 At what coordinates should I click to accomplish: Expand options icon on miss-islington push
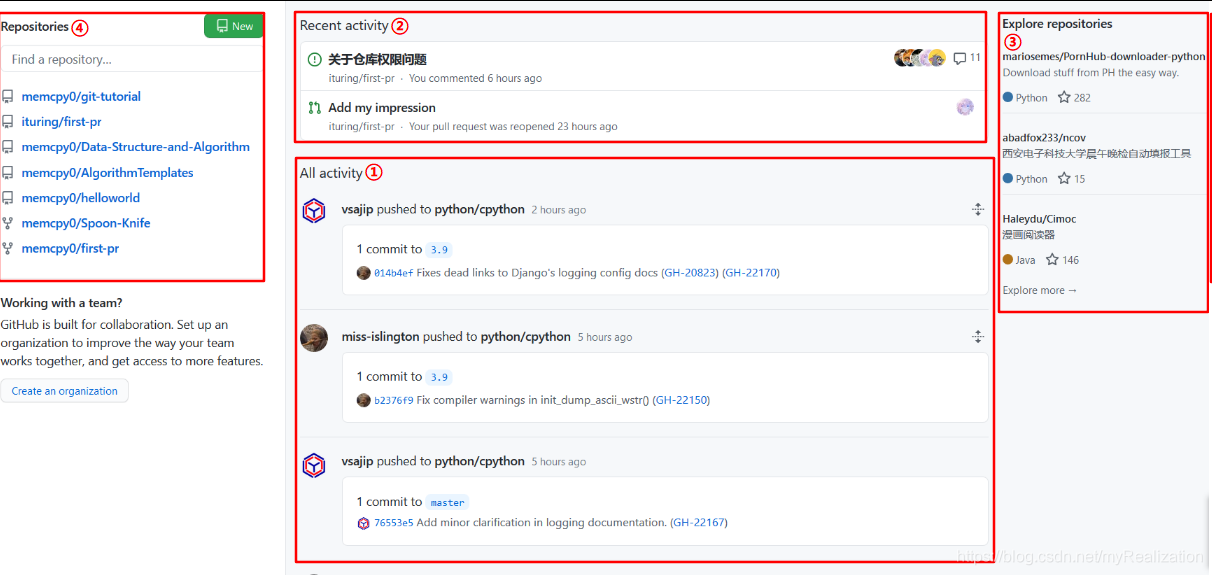pyautogui.click(x=978, y=337)
